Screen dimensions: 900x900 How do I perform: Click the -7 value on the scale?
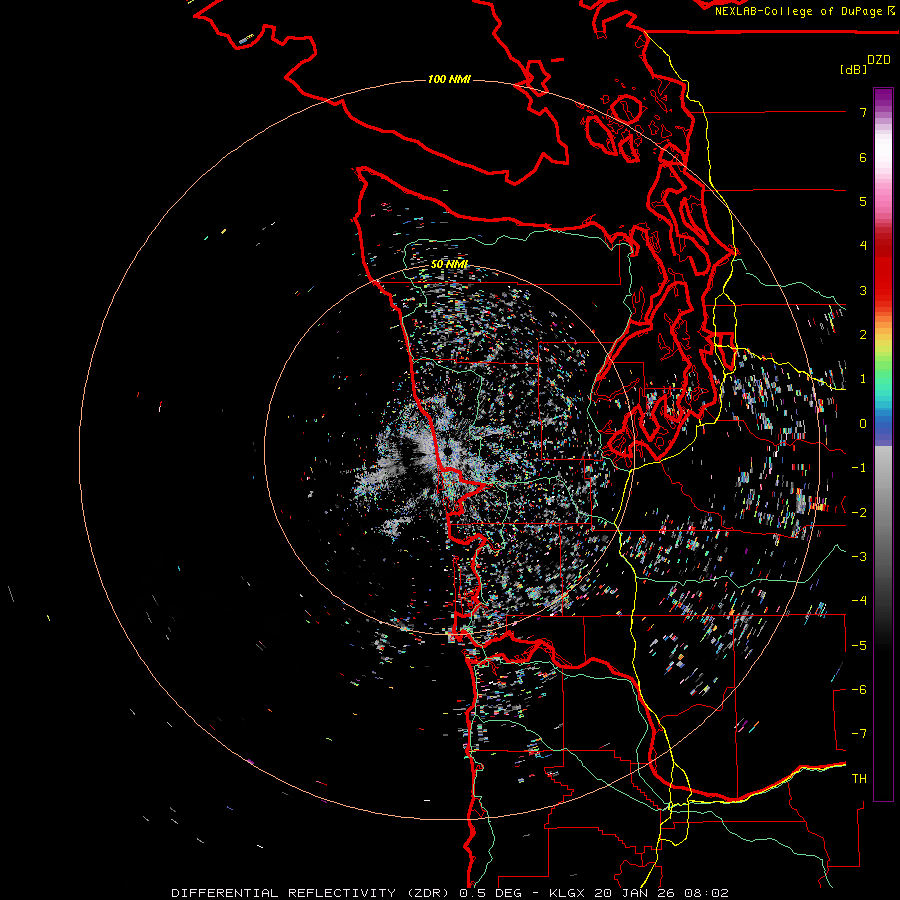coord(859,734)
